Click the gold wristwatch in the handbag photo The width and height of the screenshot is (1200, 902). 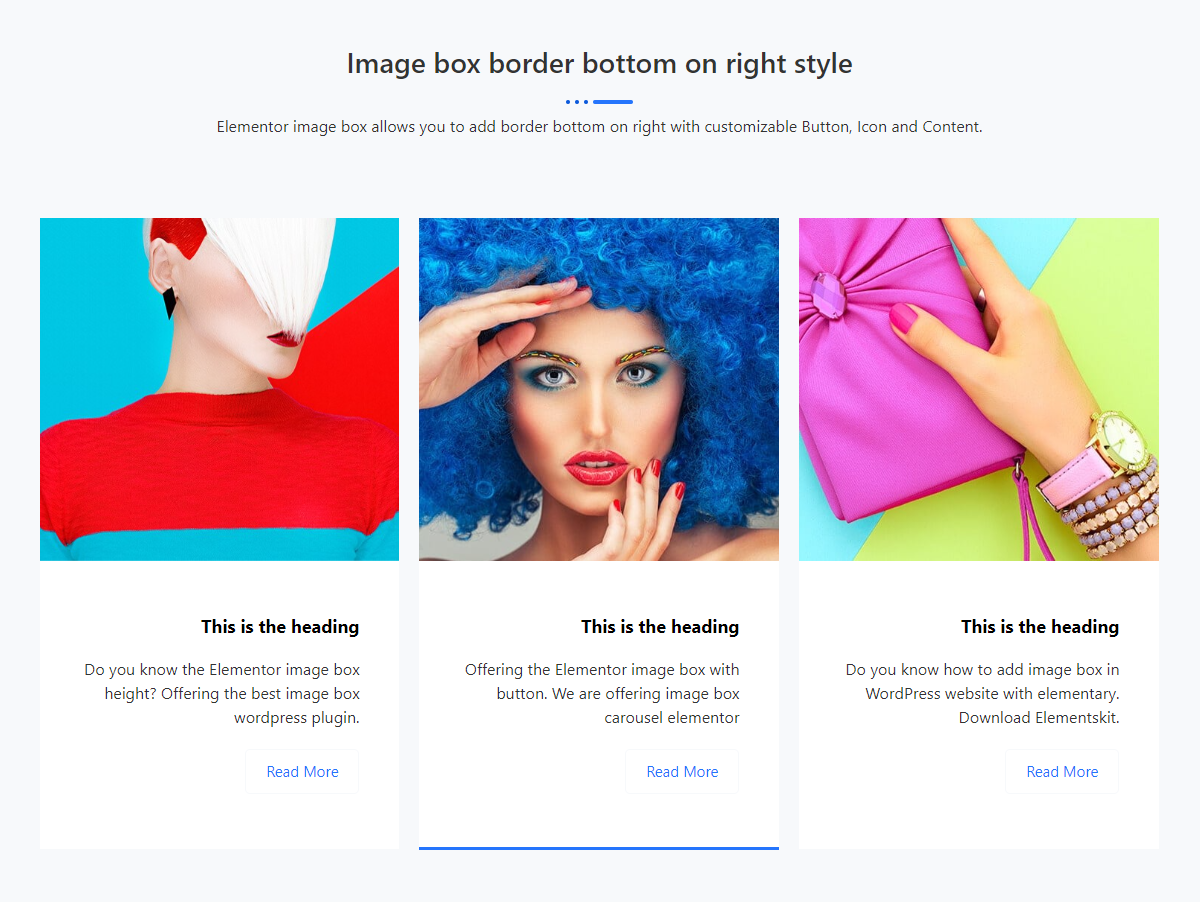coord(1118,438)
